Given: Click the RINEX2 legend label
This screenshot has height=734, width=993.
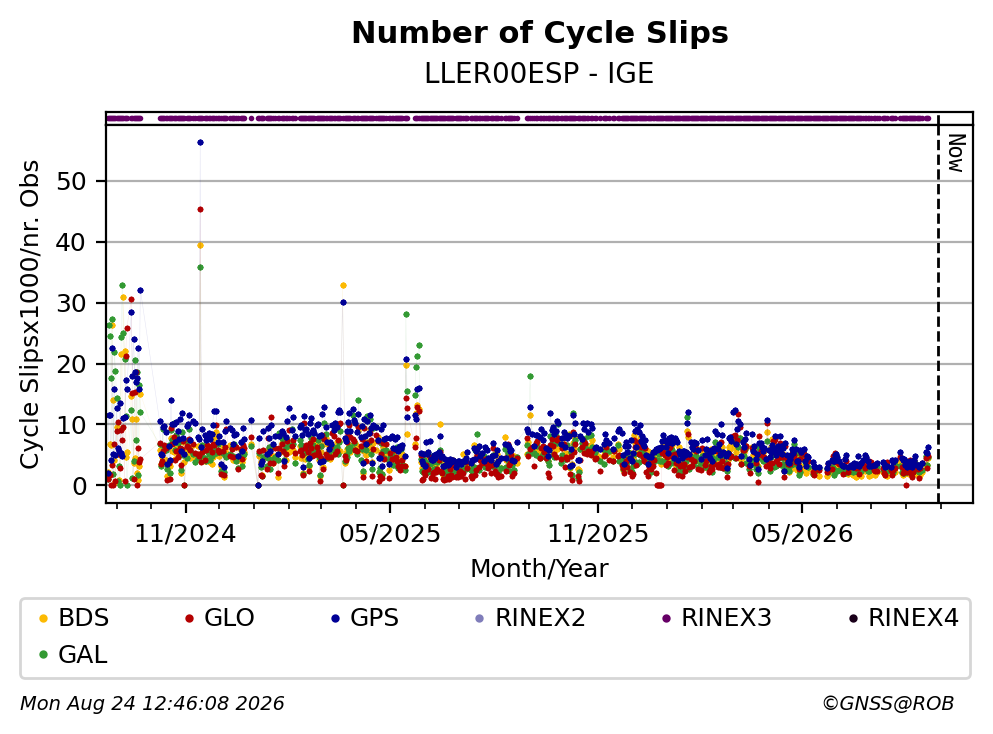Looking at the screenshot, I should pos(540,617).
